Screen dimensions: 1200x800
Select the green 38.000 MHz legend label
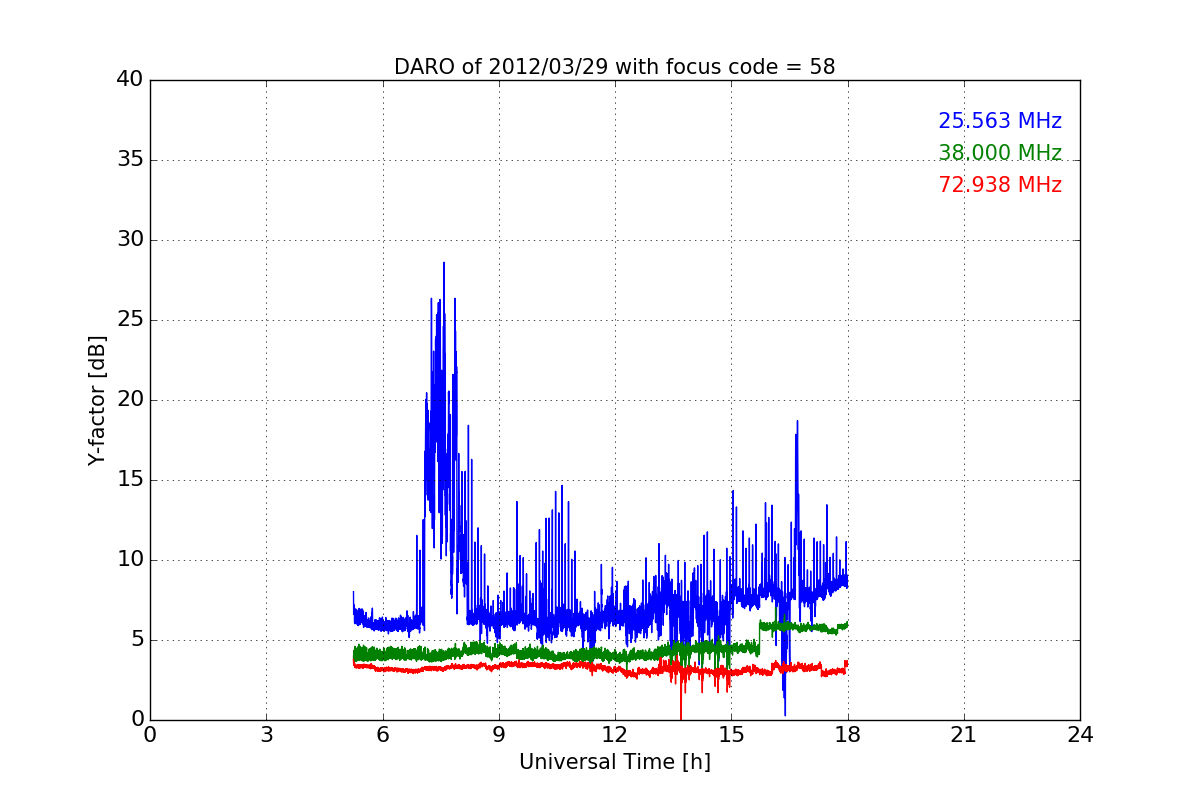click(x=1000, y=153)
